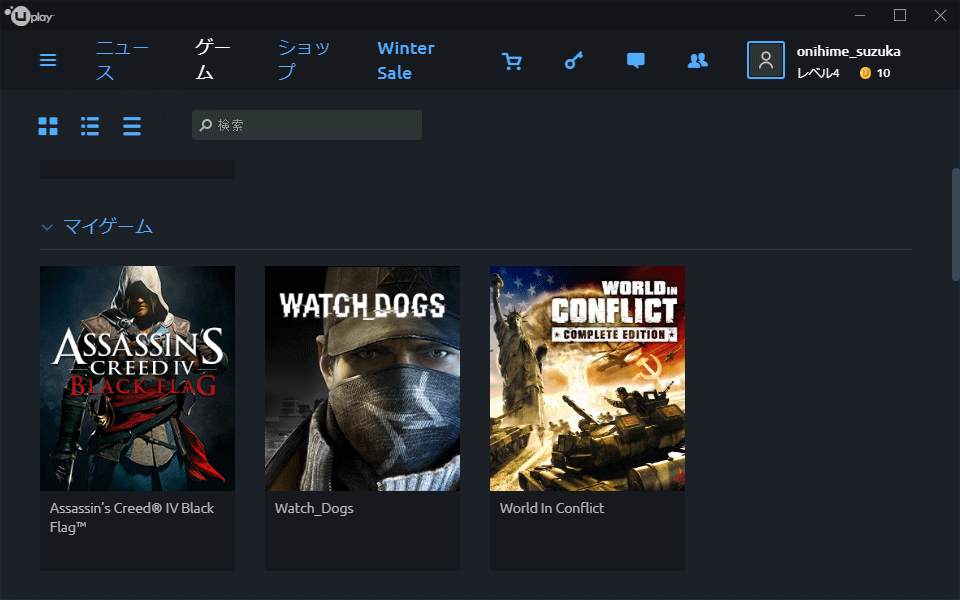The image size is (960, 600).
Task: Open the hamburger main menu
Action: 48,60
